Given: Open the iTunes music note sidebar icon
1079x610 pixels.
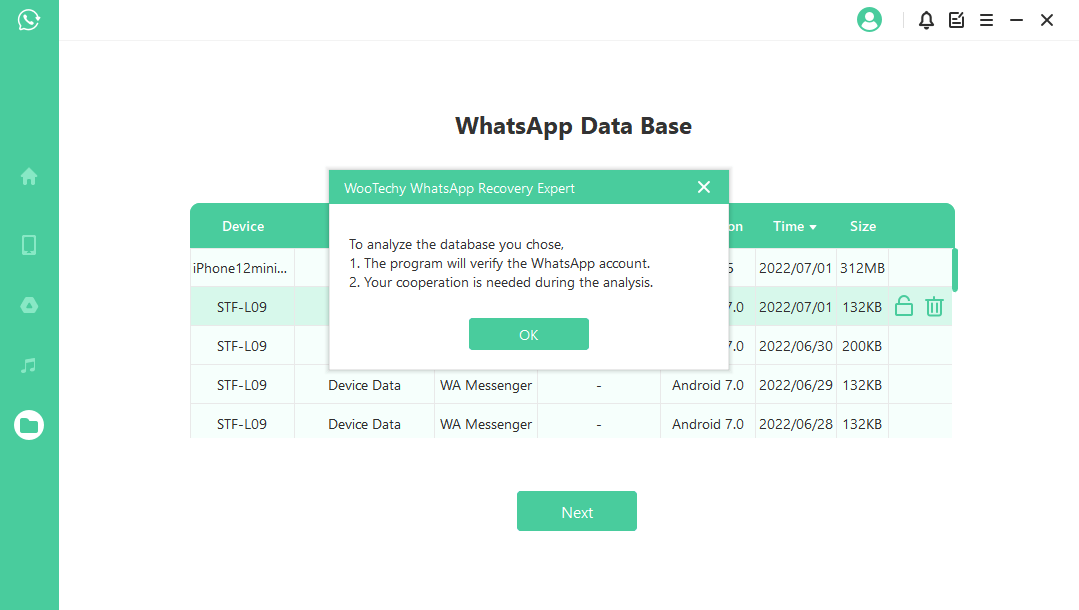Looking at the screenshot, I should (29, 366).
